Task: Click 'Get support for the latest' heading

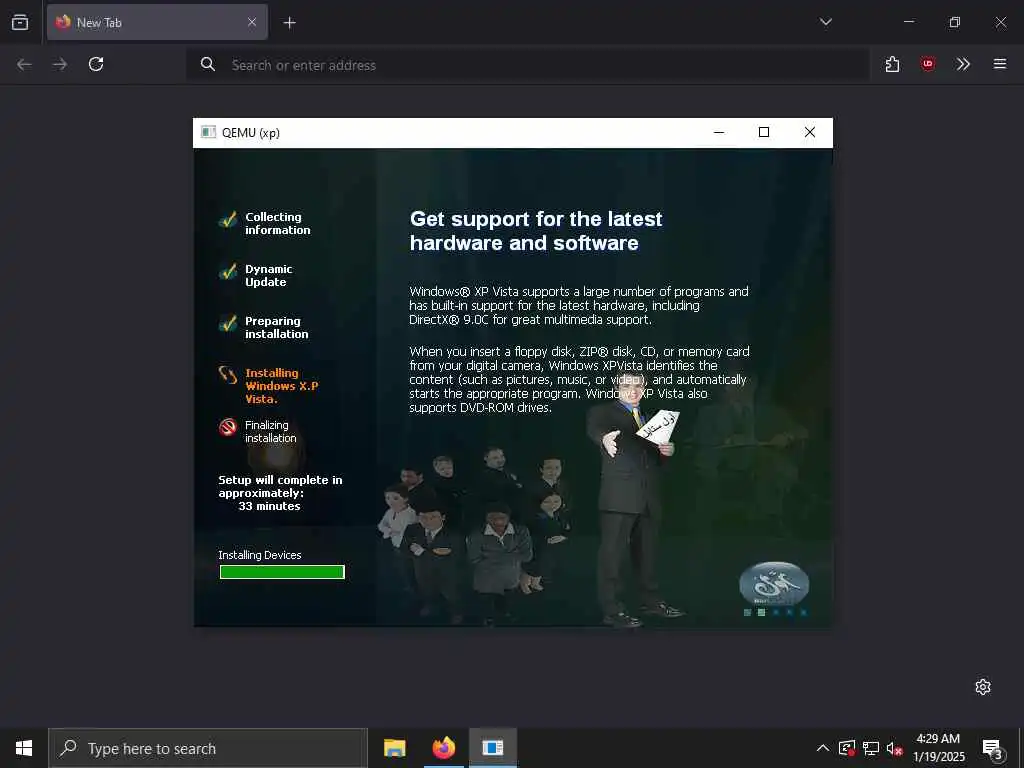Action: coord(536,219)
